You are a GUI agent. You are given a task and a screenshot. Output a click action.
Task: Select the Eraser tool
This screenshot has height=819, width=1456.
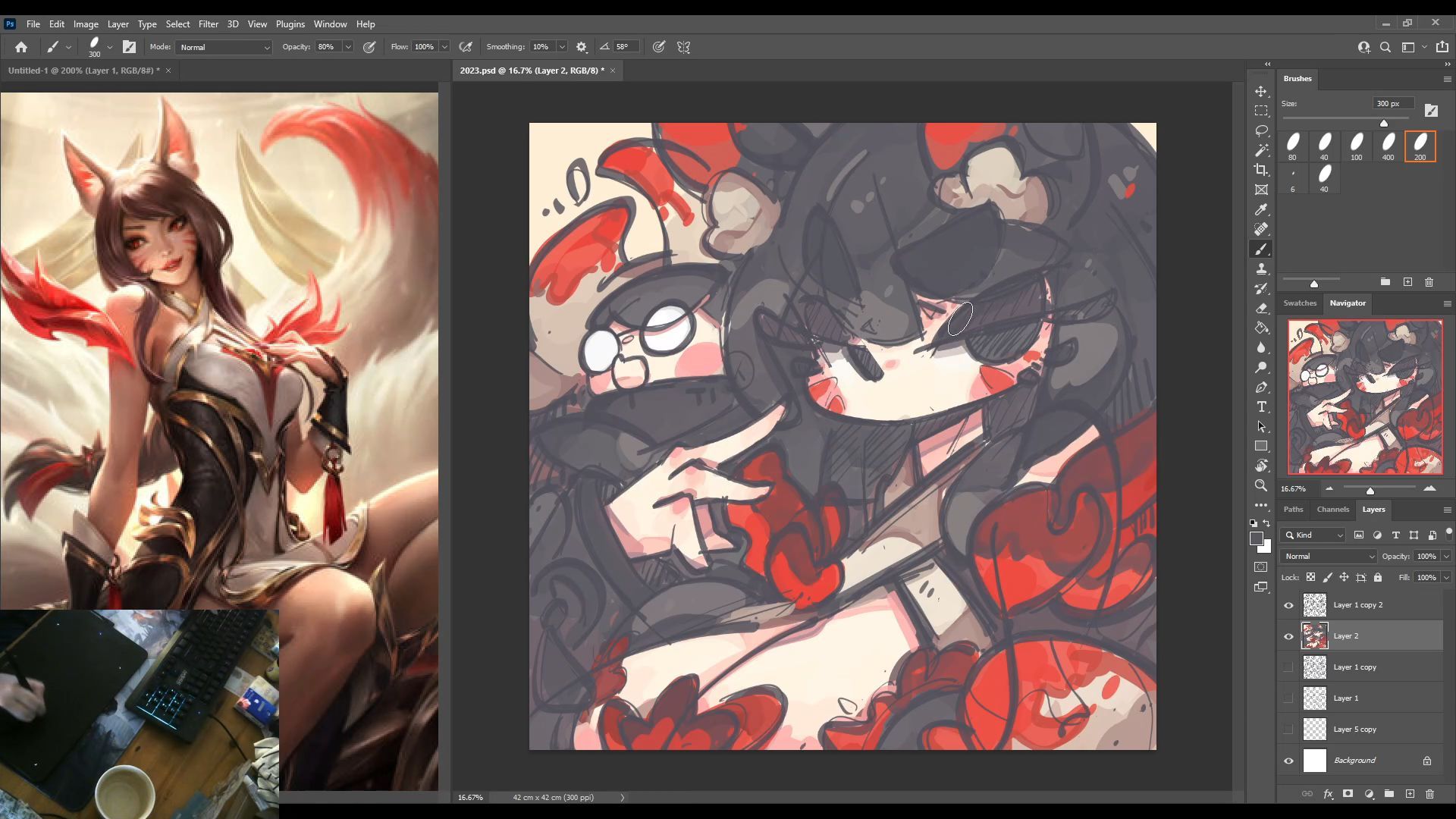tap(1261, 308)
